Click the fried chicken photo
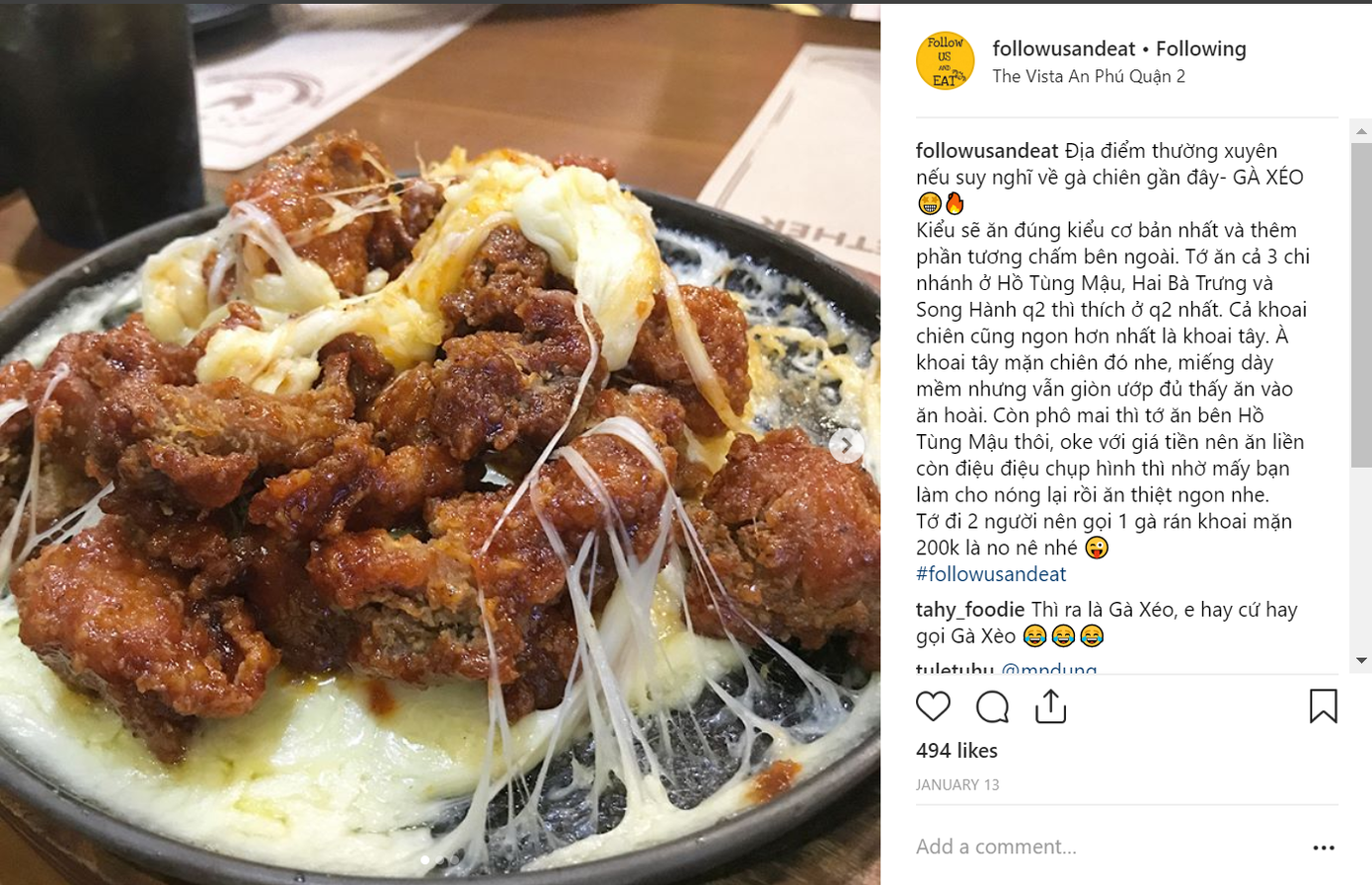 pyautogui.click(x=440, y=444)
